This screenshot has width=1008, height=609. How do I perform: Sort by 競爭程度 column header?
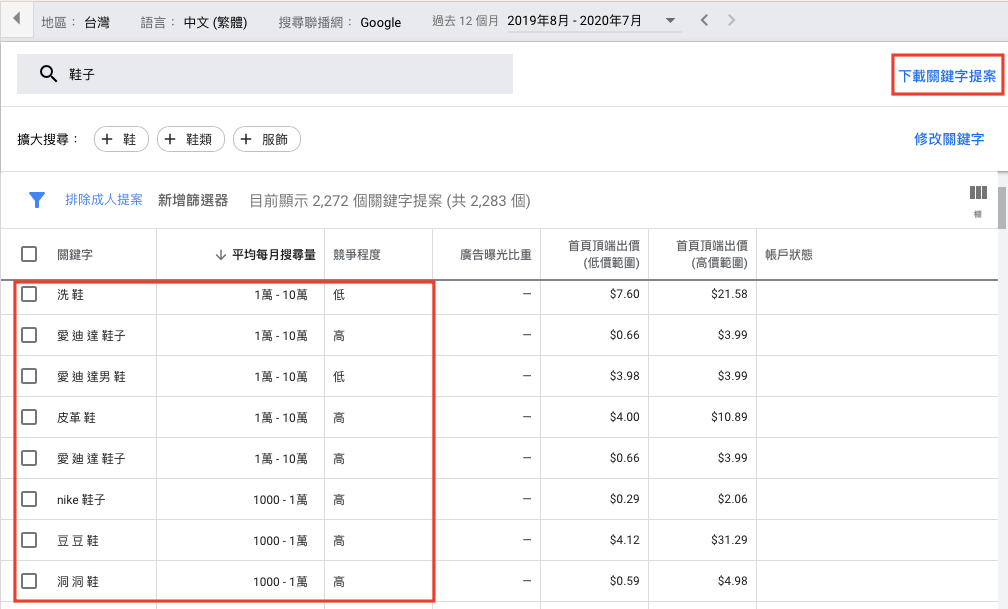pyautogui.click(x=357, y=255)
